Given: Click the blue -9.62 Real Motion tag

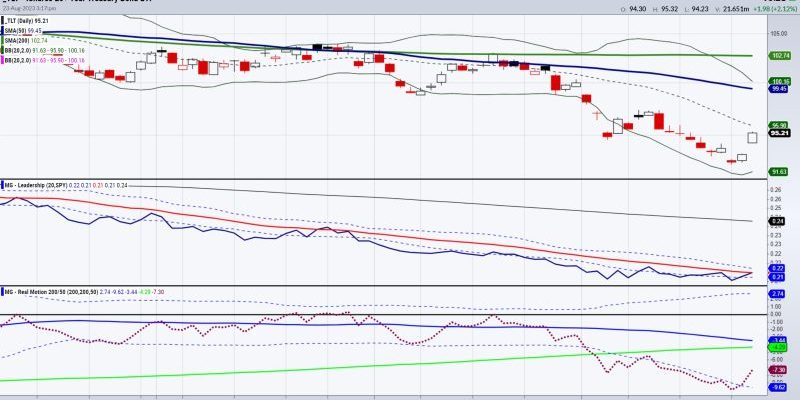Looking at the screenshot, I should [778, 387].
